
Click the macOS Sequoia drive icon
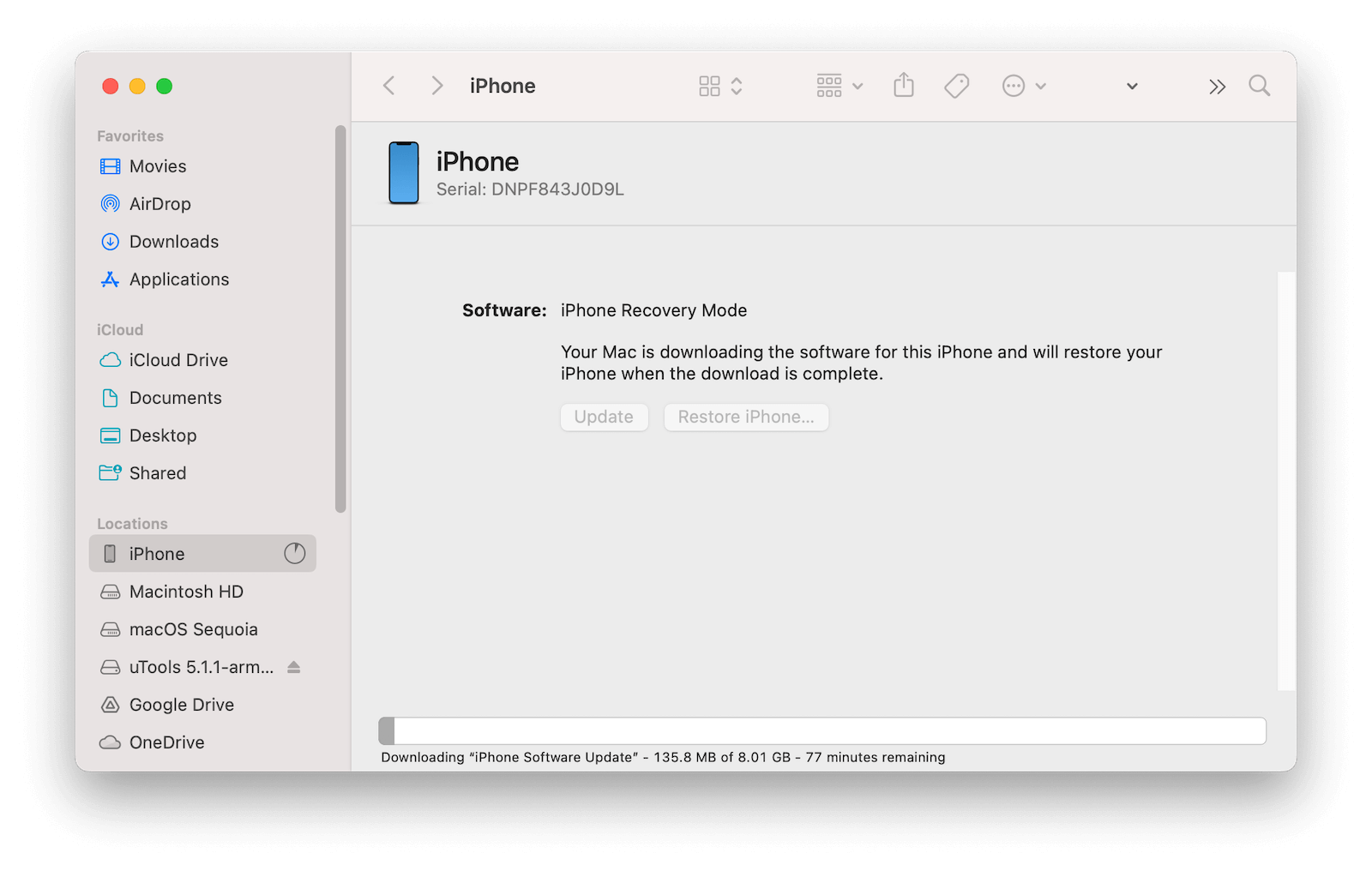(x=111, y=629)
